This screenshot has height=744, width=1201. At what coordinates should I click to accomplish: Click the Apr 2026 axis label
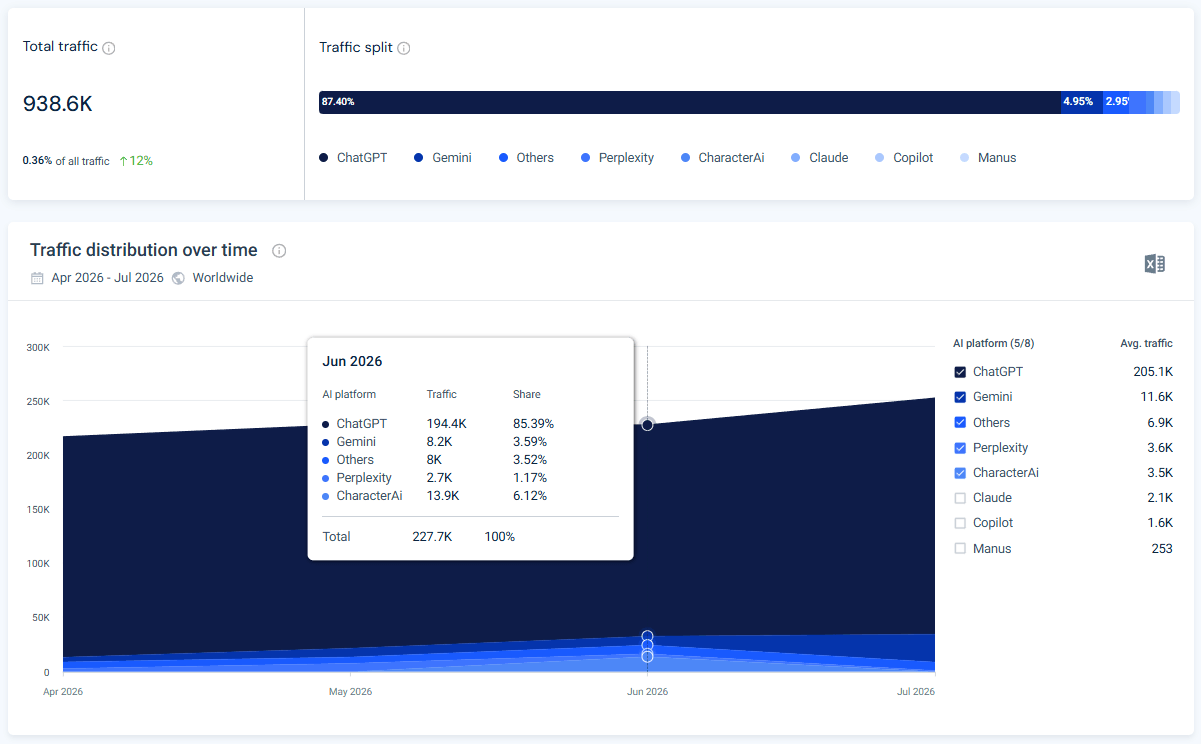pos(63,692)
